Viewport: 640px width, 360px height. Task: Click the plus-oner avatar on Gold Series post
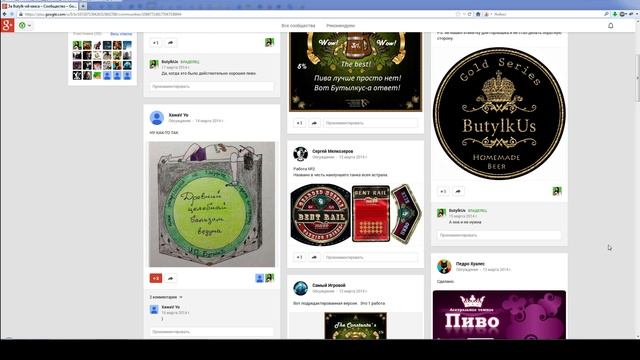click(557, 191)
